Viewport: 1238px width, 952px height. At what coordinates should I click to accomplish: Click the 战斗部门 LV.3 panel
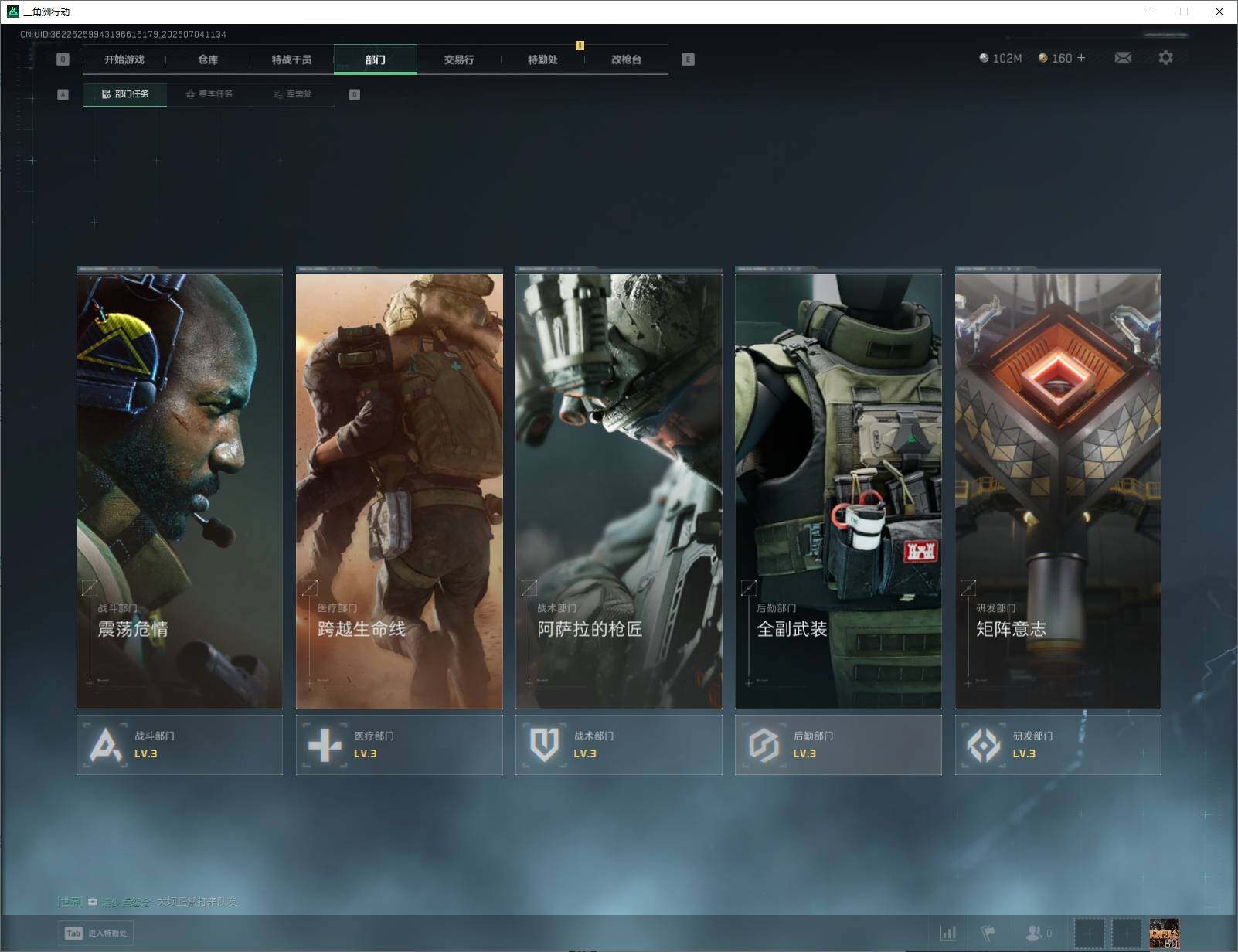(x=179, y=745)
